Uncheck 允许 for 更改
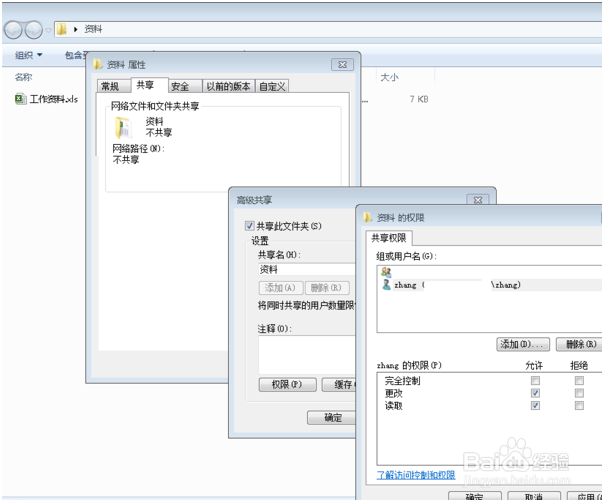The width and height of the screenshot is (604, 502). coord(535,393)
